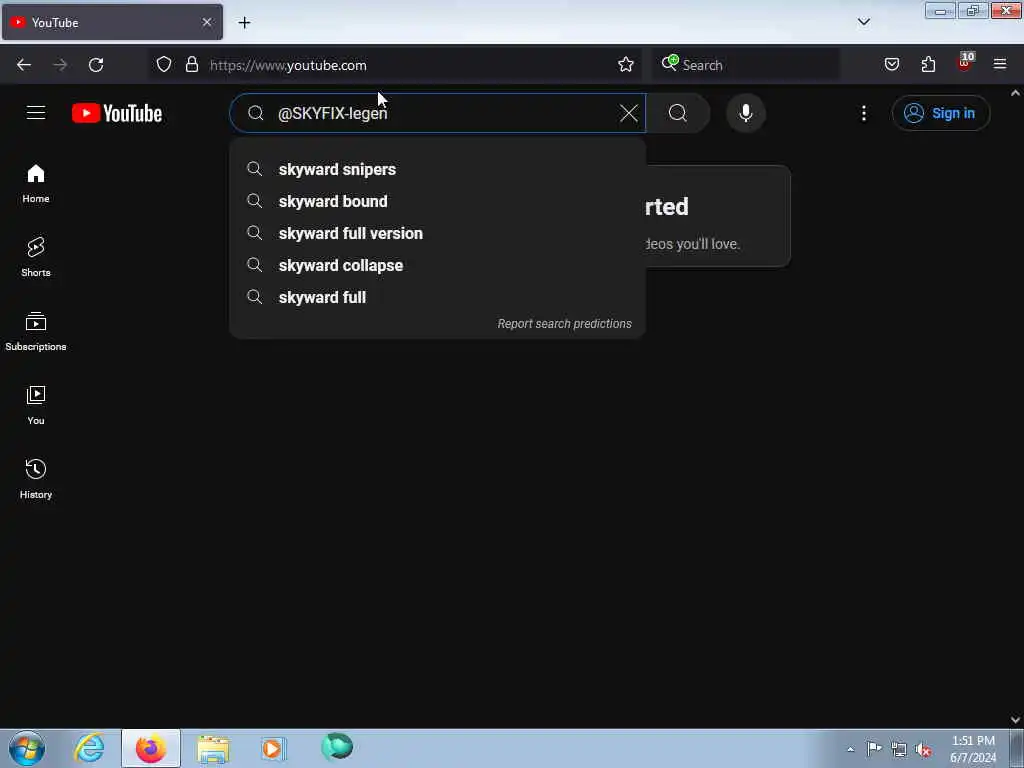1024x768 pixels.
Task: Open the list all tabs chevron
Action: click(863, 22)
